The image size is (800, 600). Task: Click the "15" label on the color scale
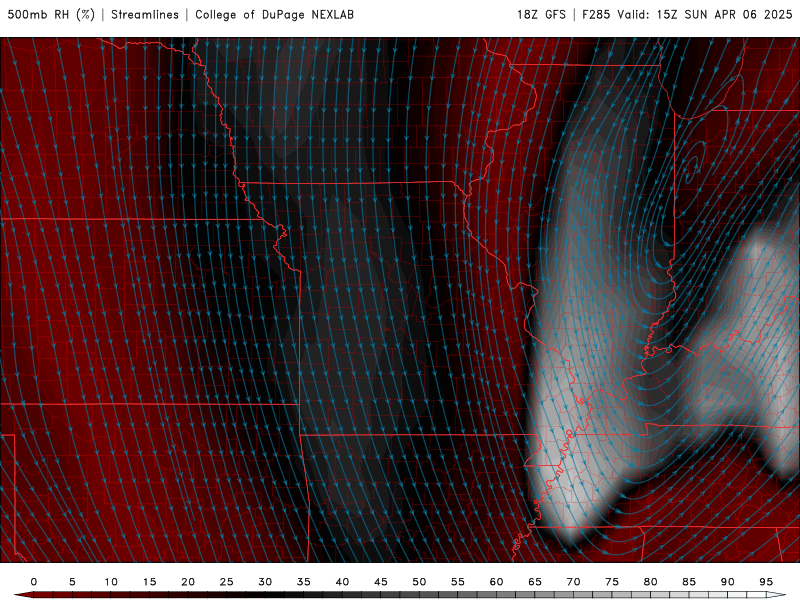tap(149, 582)
